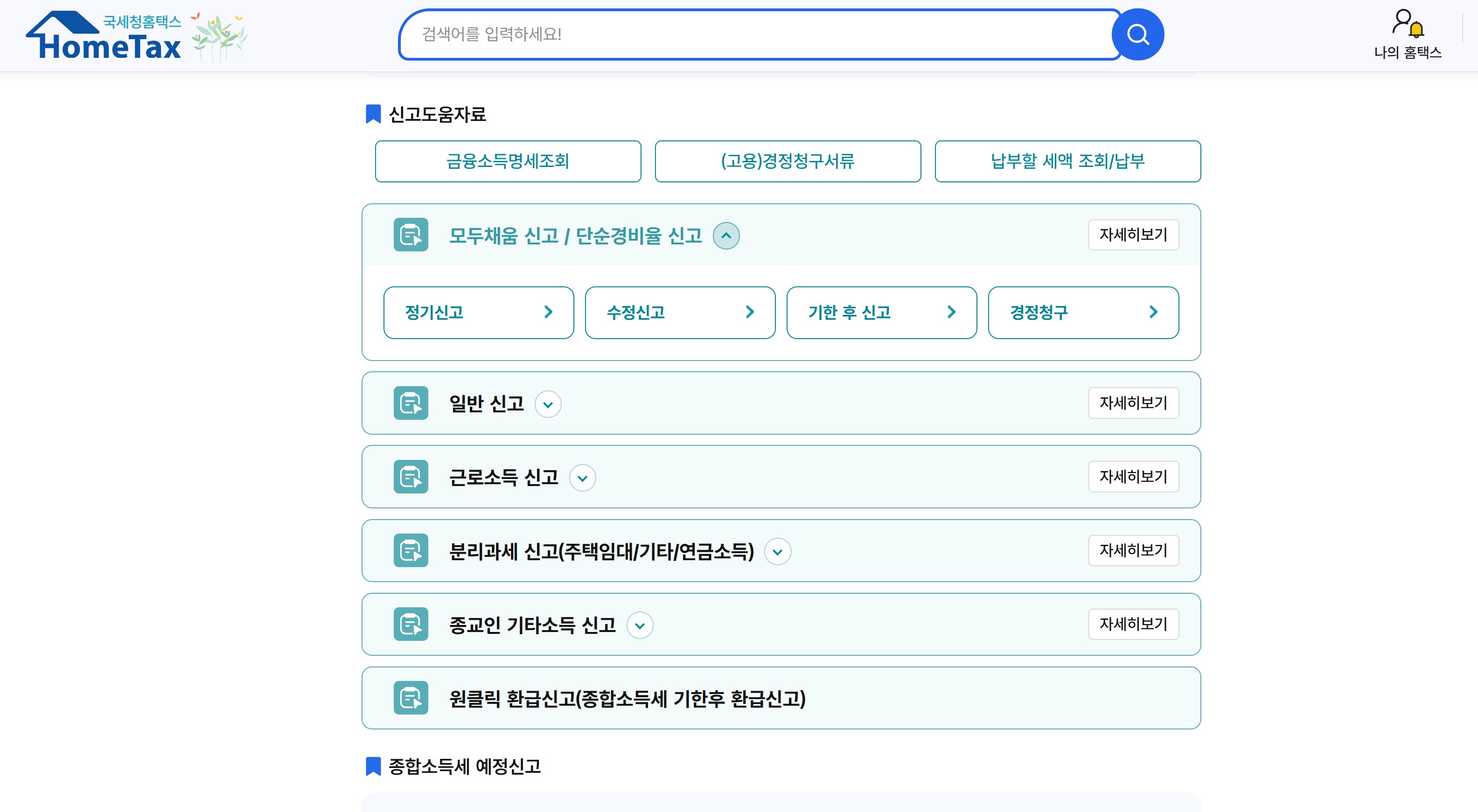Expand the 근로소득 신고 section

582,478
